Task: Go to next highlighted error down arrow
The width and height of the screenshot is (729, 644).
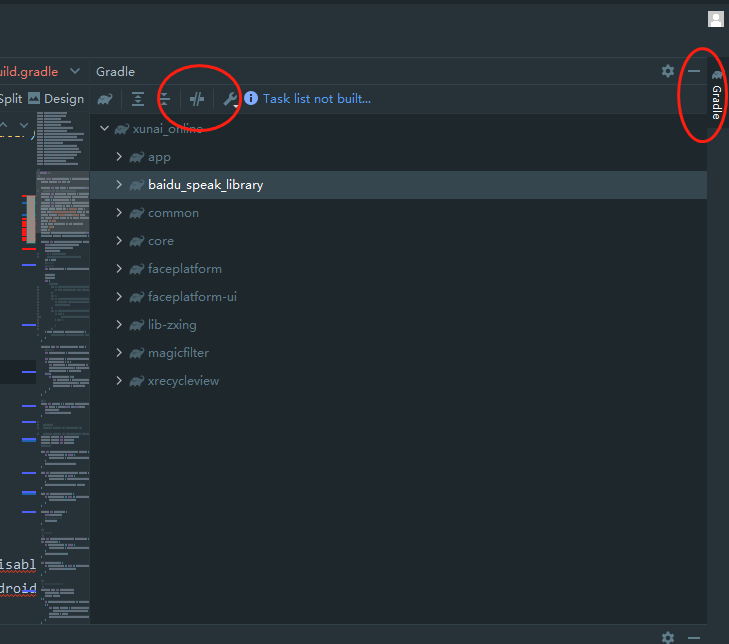Action: coord(24,125)
